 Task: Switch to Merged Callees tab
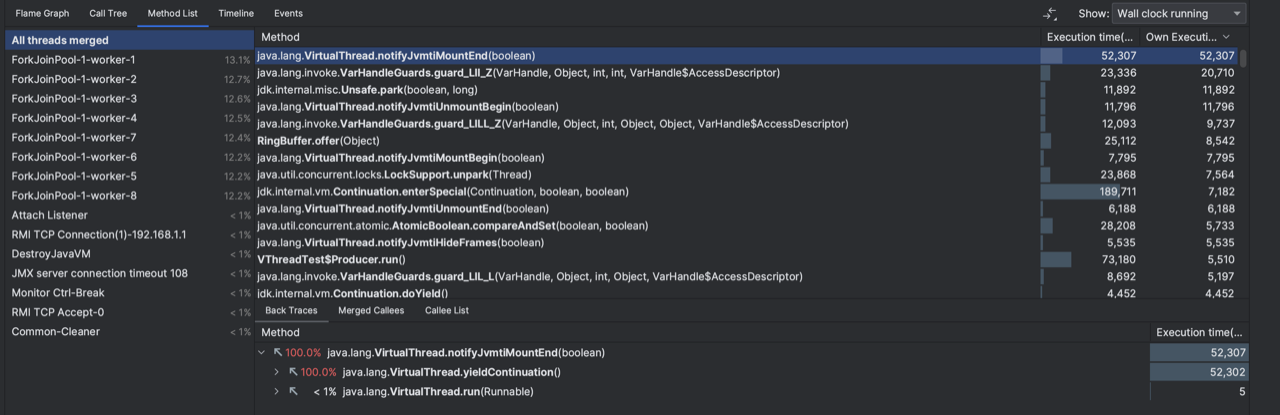pos(371,311)
